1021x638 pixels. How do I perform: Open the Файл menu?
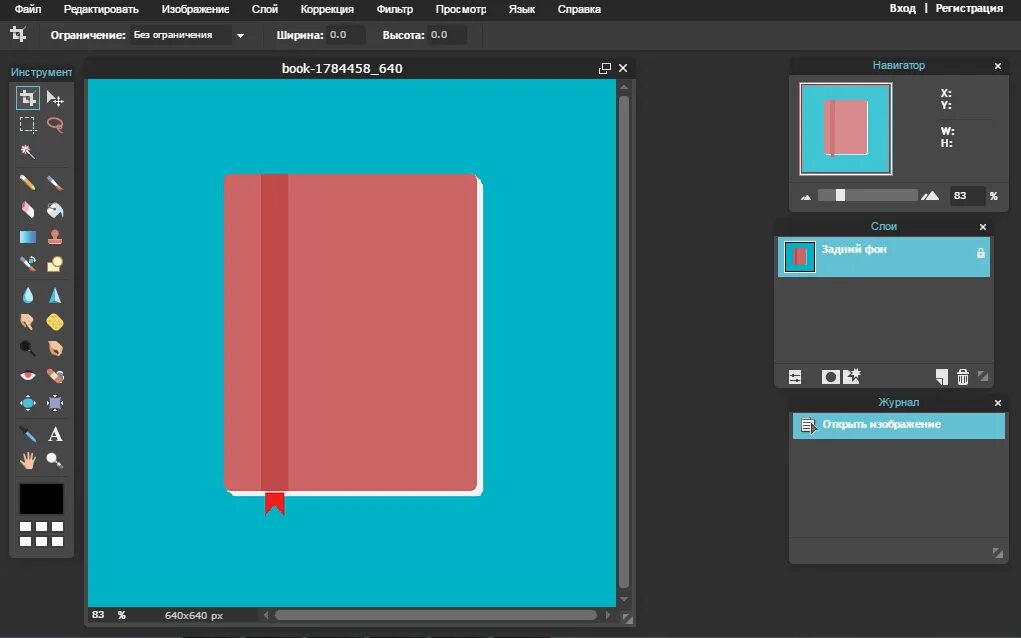27,9
